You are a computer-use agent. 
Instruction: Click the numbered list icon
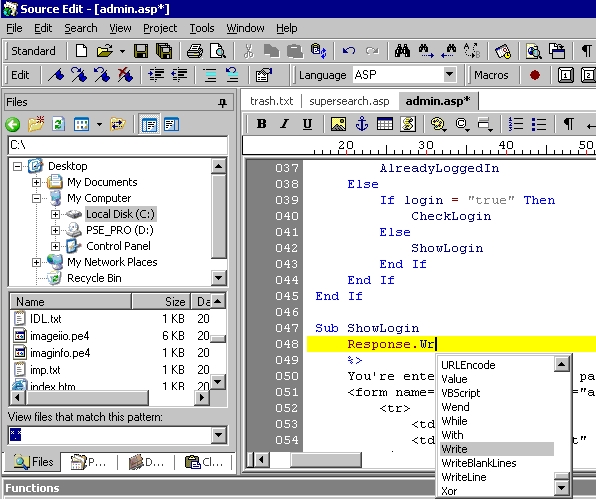(516, 124)
